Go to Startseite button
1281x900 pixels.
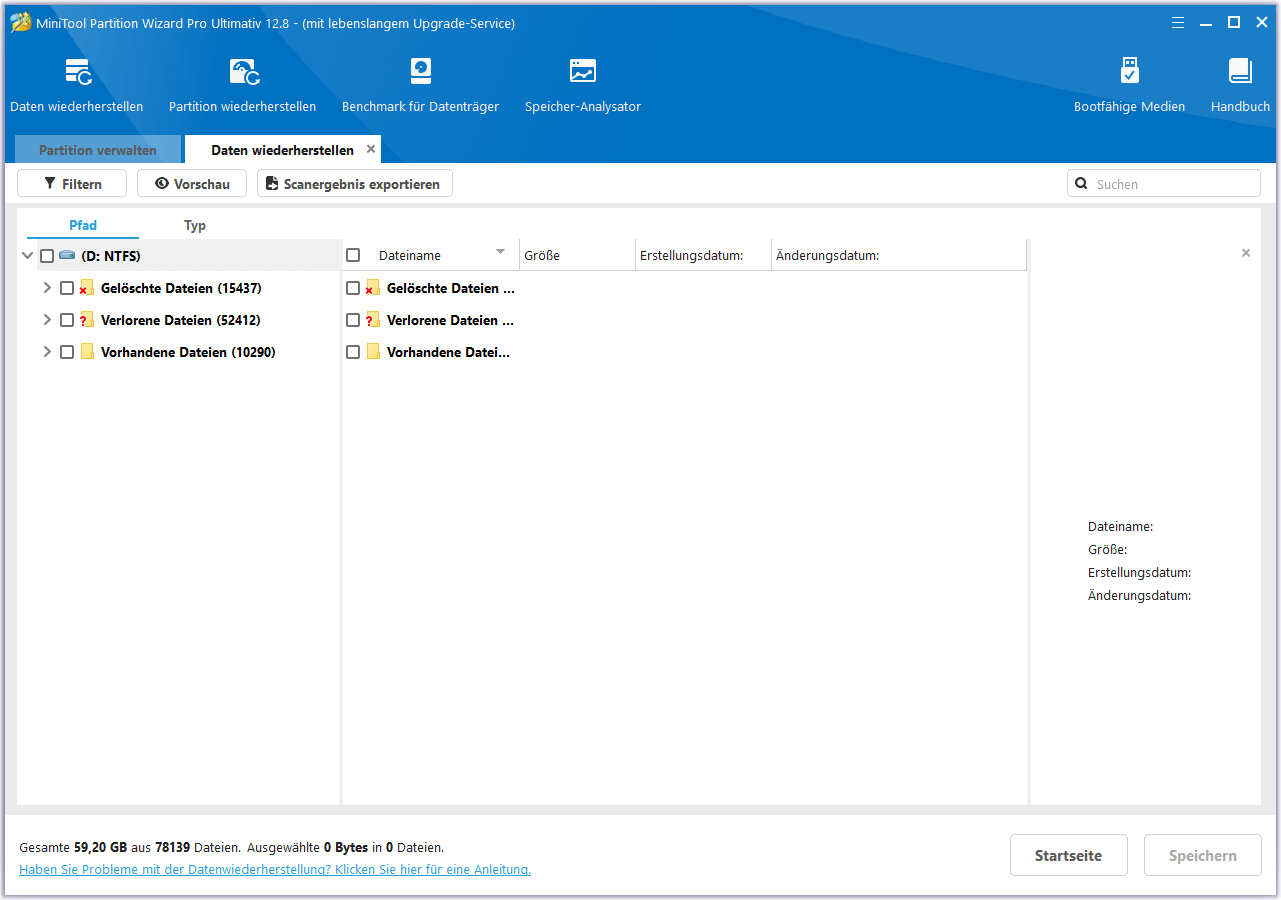1069,856
